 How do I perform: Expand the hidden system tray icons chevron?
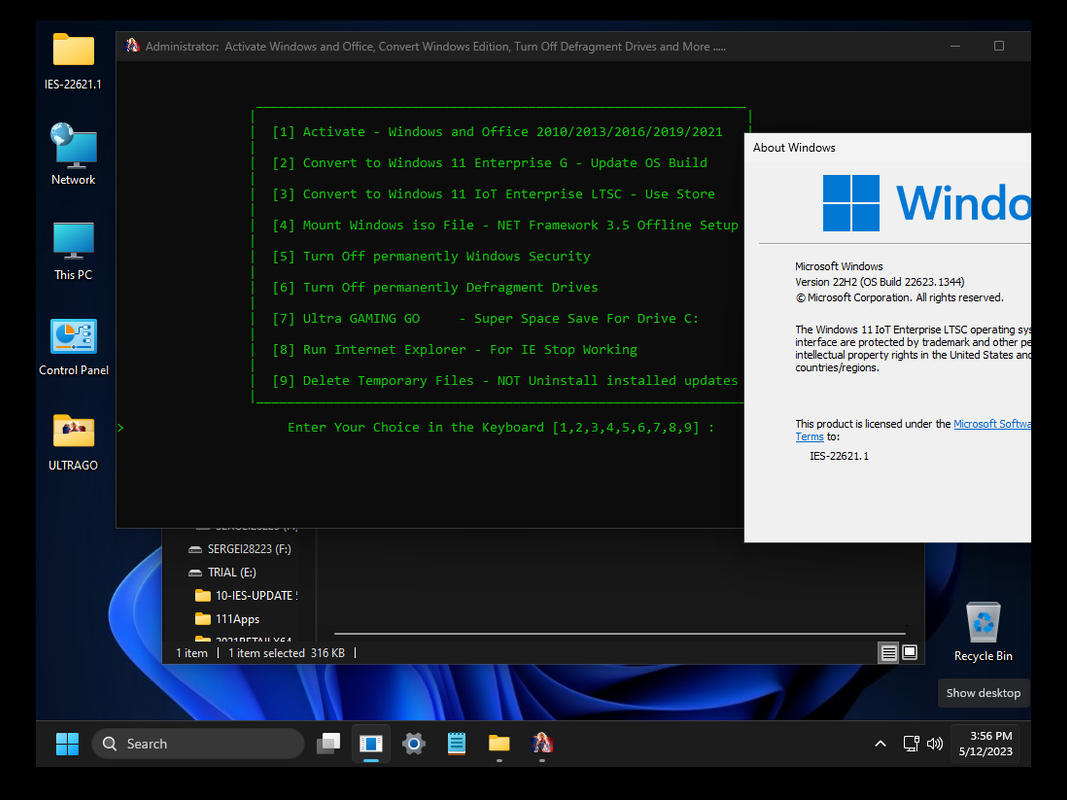(880, 744)
